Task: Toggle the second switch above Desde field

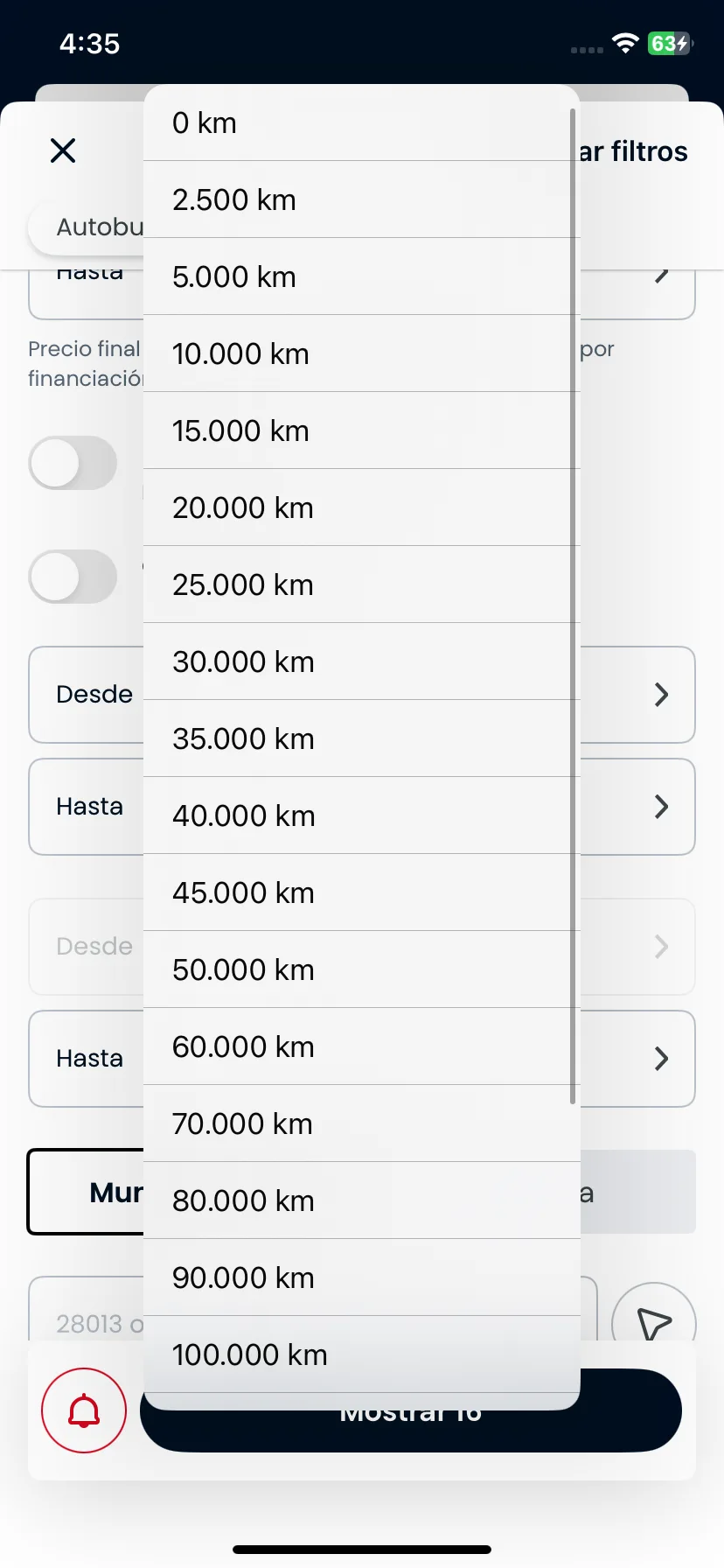Action: (73, 577)
